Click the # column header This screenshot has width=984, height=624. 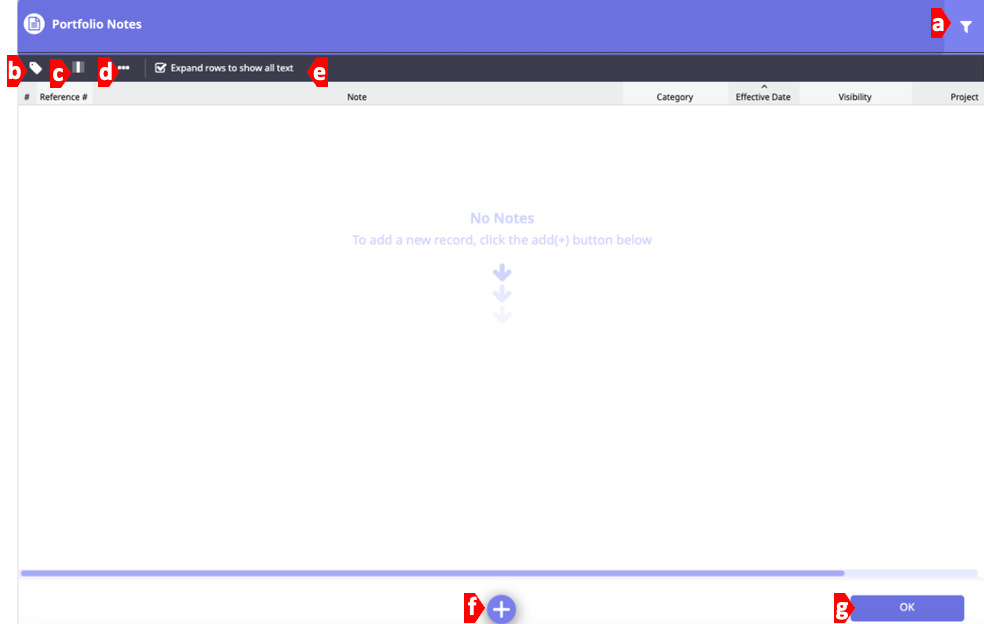tap(26, 97)
